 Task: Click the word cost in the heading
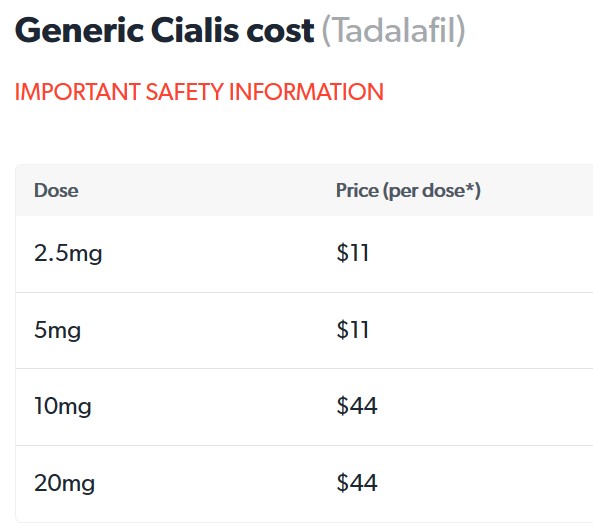pyautogui.click(x=280, y=32)
